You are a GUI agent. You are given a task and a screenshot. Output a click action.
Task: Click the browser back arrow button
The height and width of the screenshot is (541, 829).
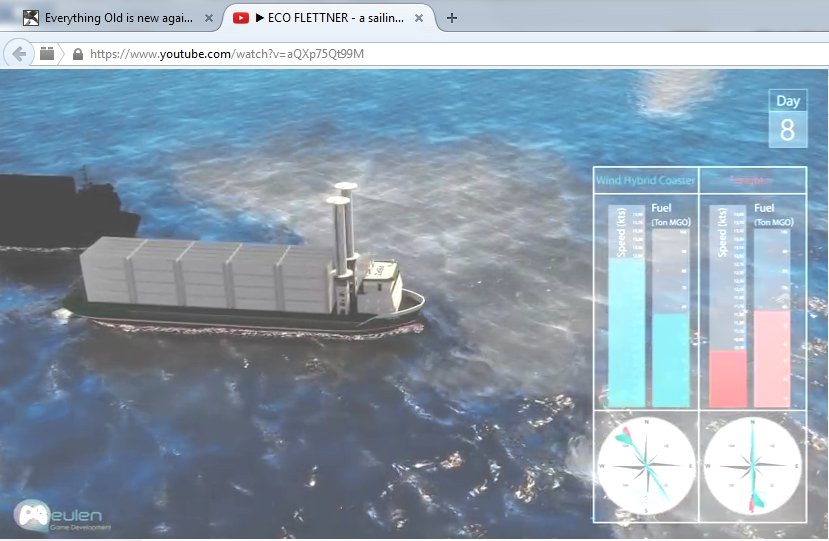click(x=18, y=54)
